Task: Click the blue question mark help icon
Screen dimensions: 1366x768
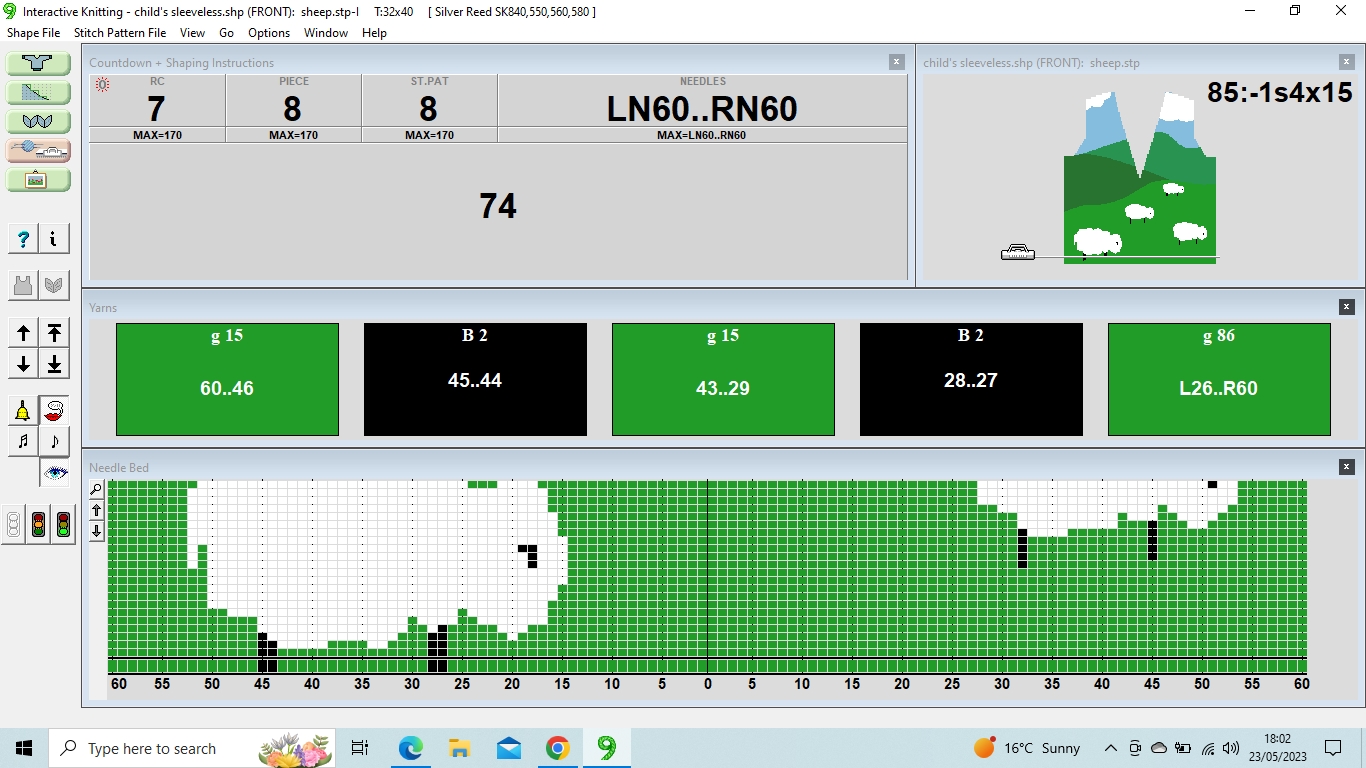Action: (x=24, y=239)
